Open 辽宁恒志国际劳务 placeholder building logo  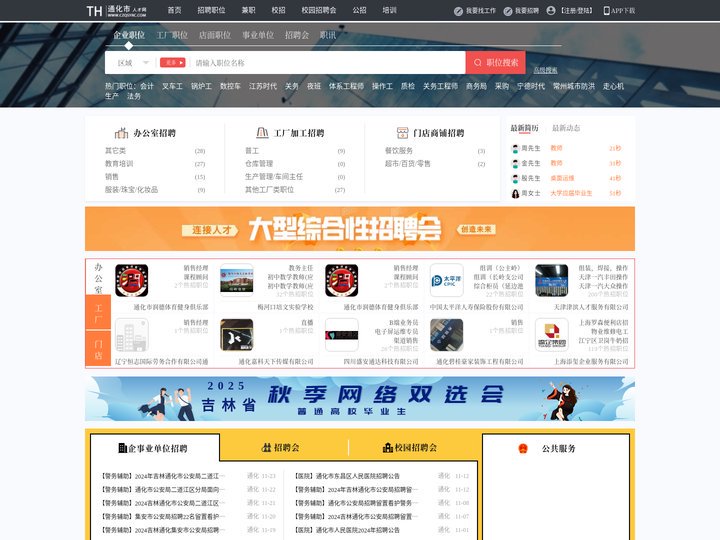[x=132, y=335]
